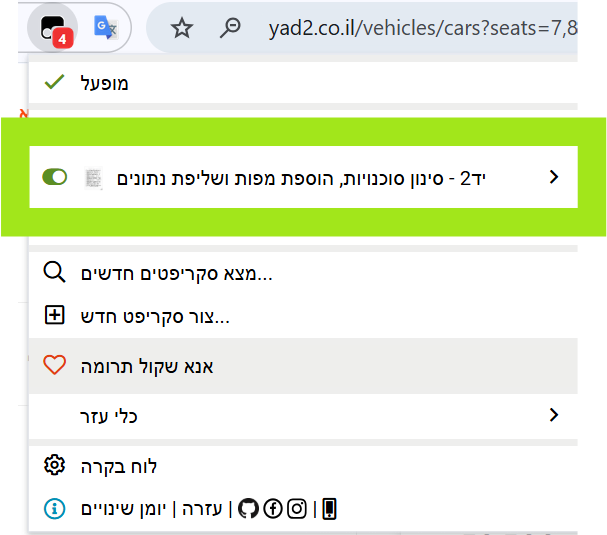Select מצא סקריפטים חדשים menu item
607x535 pixels.
pyautogui.click(x=304, y=273)
